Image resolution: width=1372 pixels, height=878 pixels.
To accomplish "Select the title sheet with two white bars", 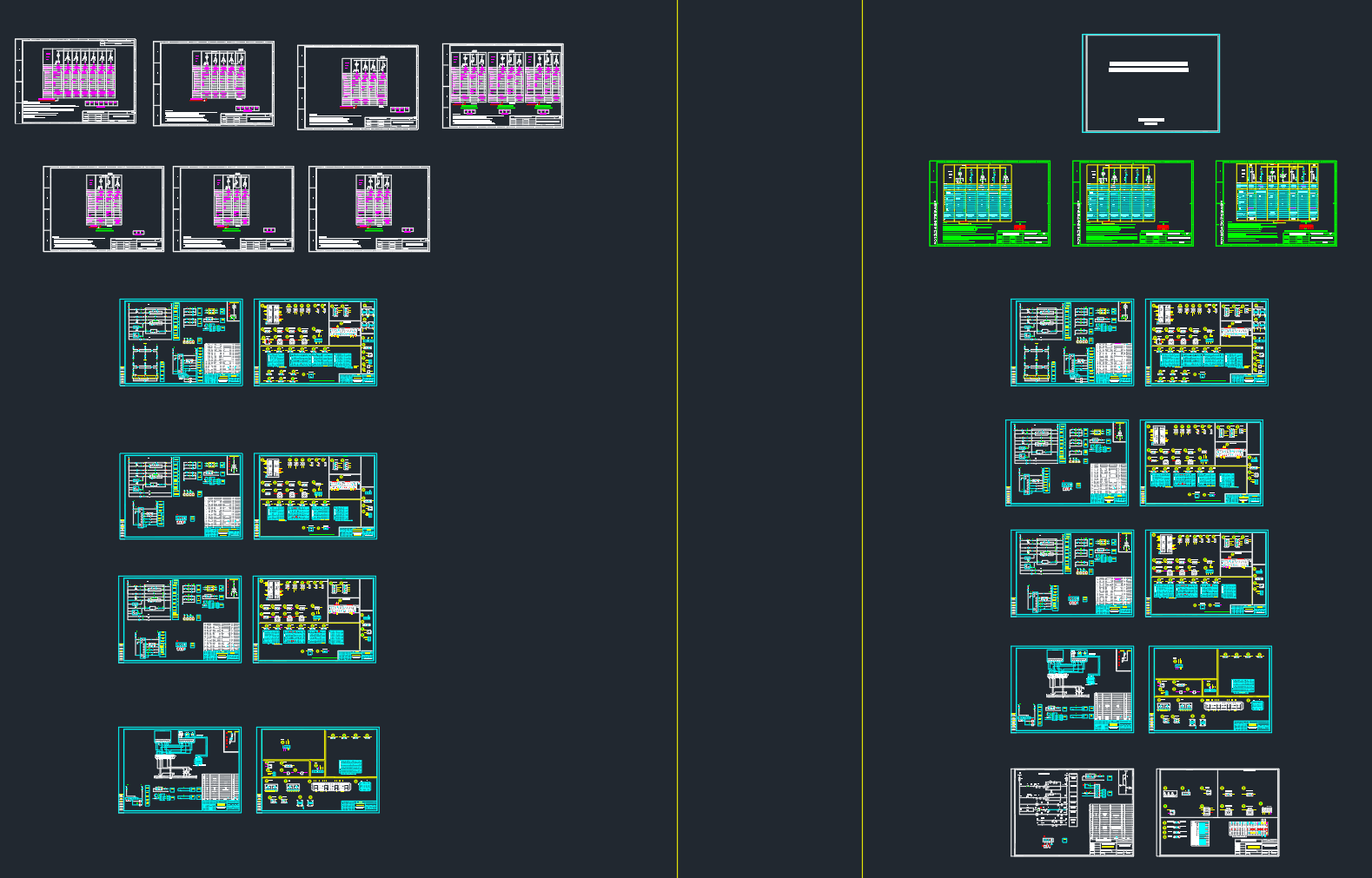I will [1150, 83].
